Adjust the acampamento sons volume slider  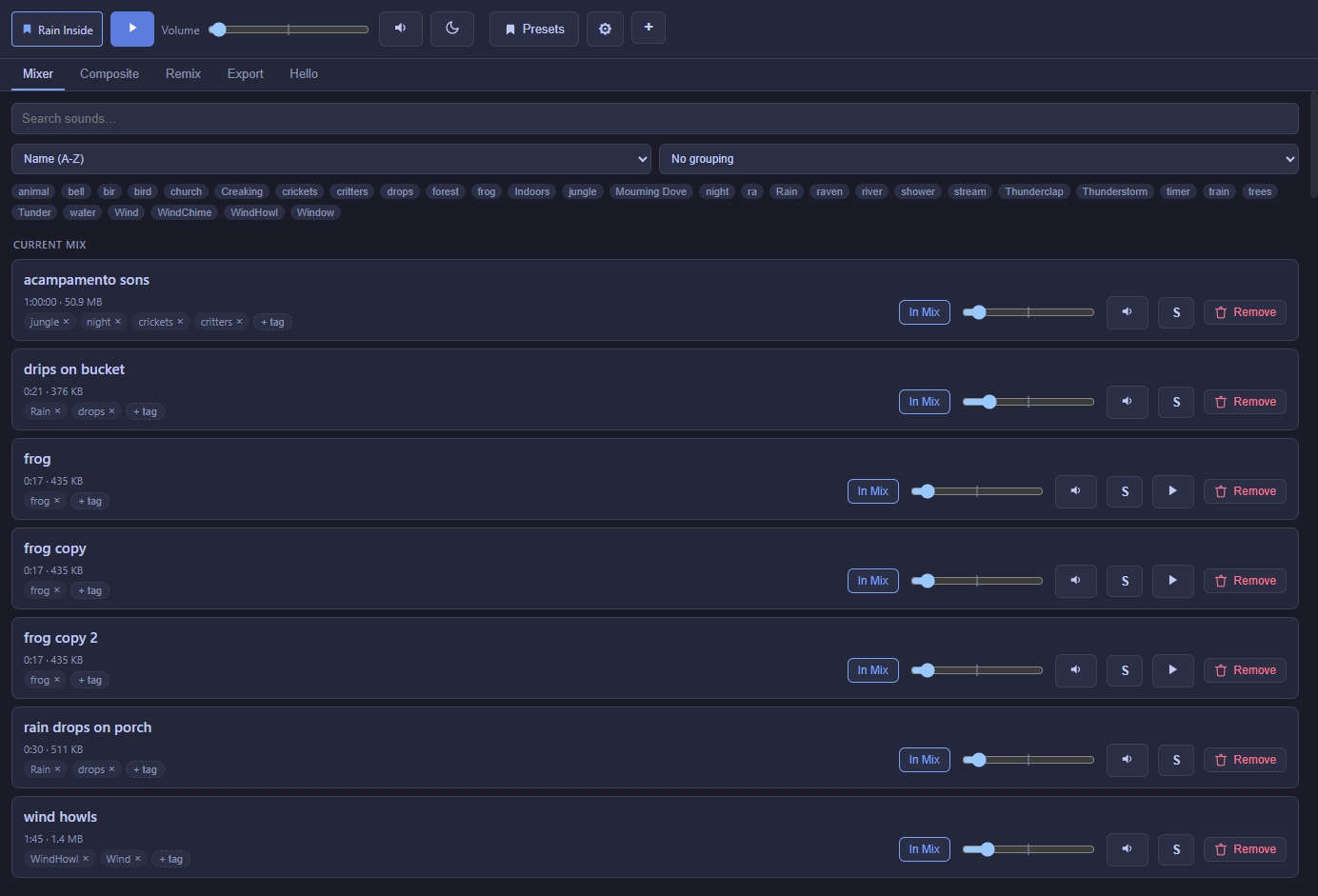point(1028,312)
